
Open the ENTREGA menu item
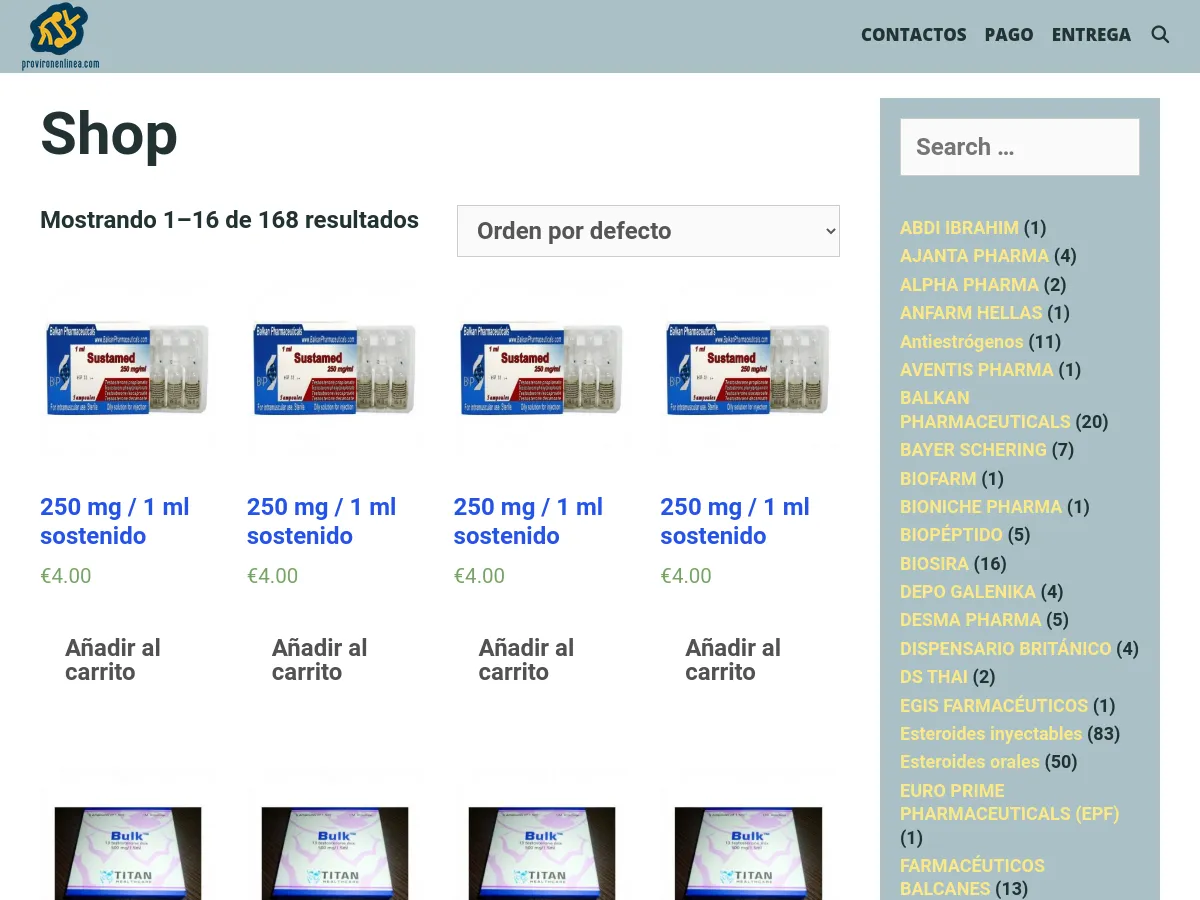[x=1091, y=34]
